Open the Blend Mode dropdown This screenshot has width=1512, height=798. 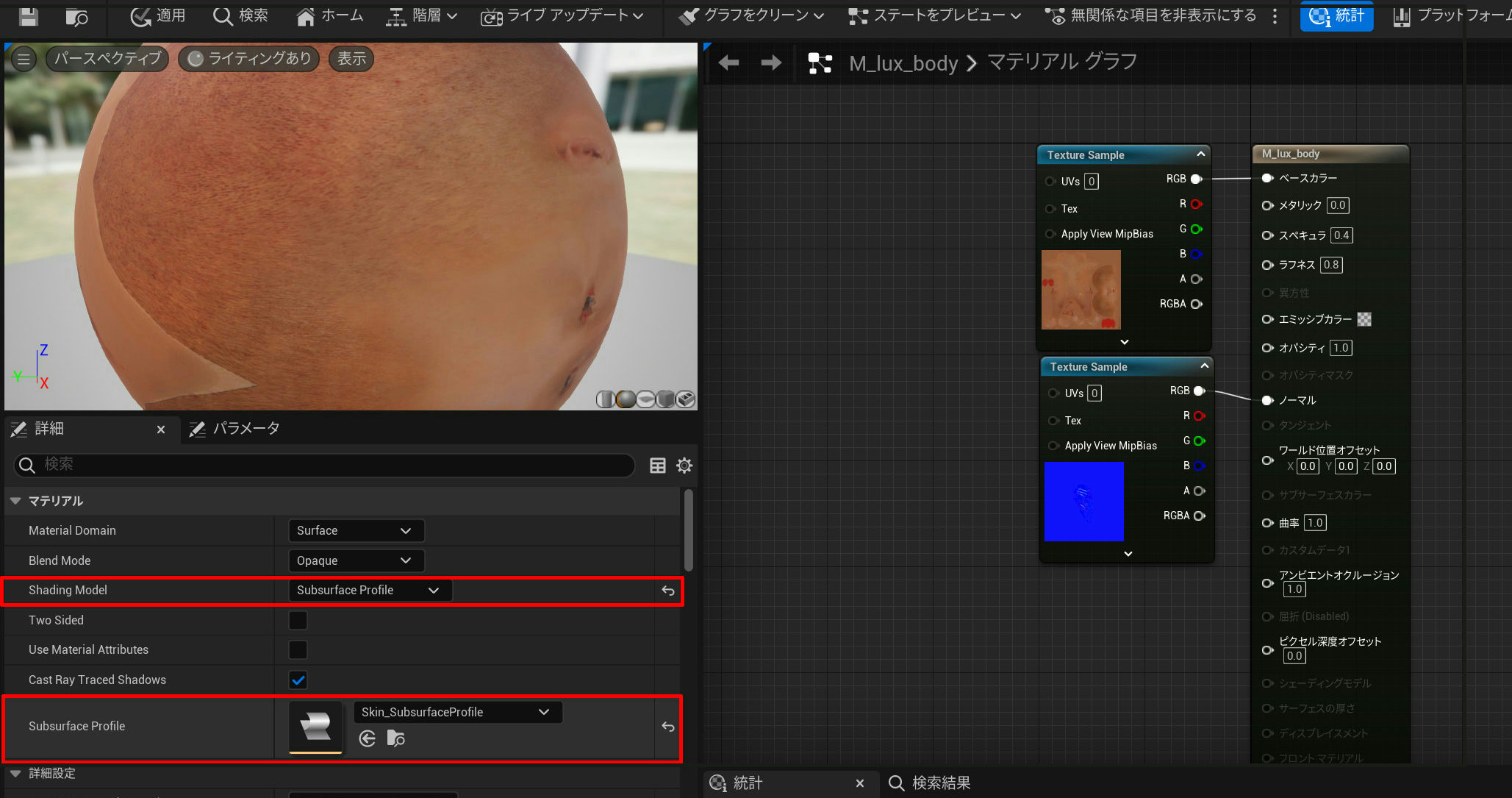click(x=355, y=561)
